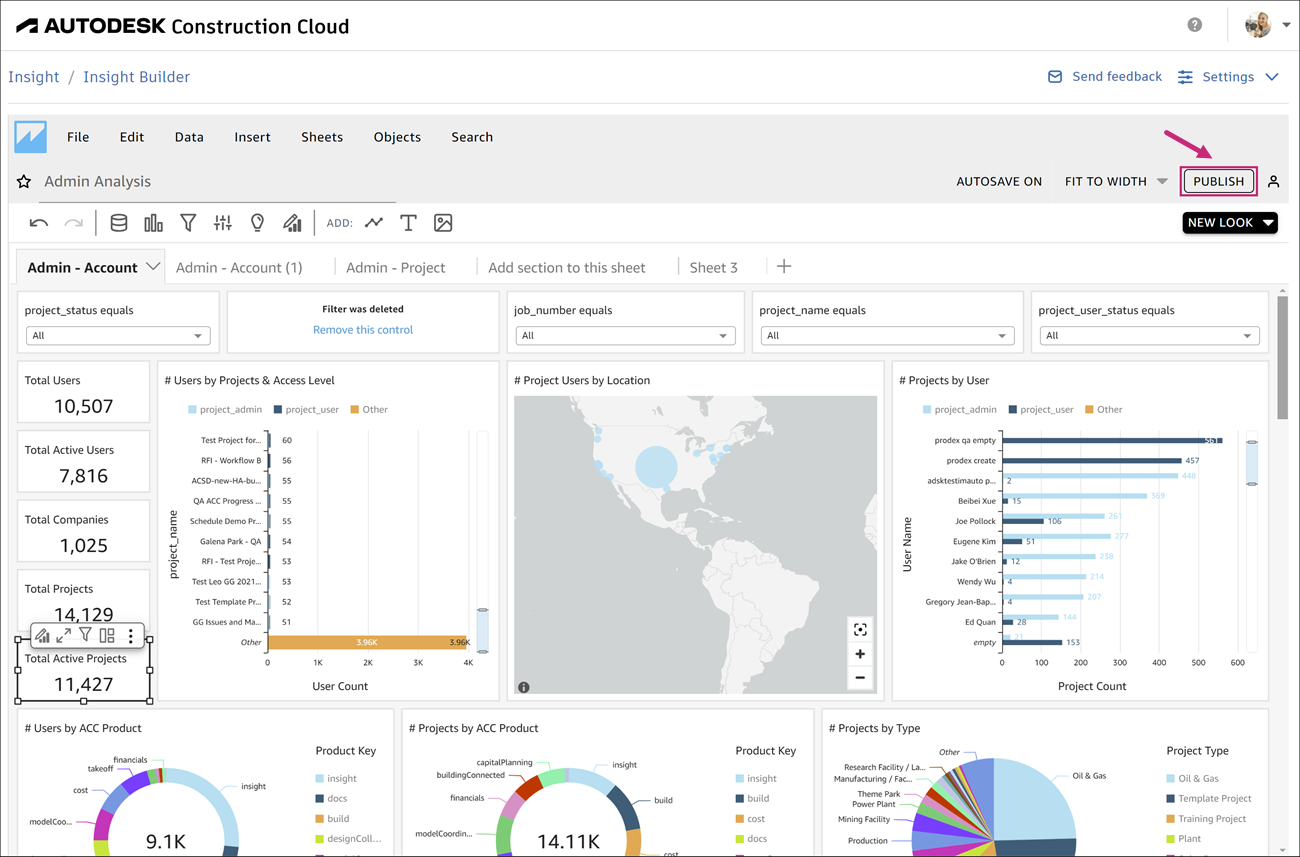Click Users by Projects chart vertical scroll slider
The height and width of the screenshot is (857, 1300).
pos(482,631)
